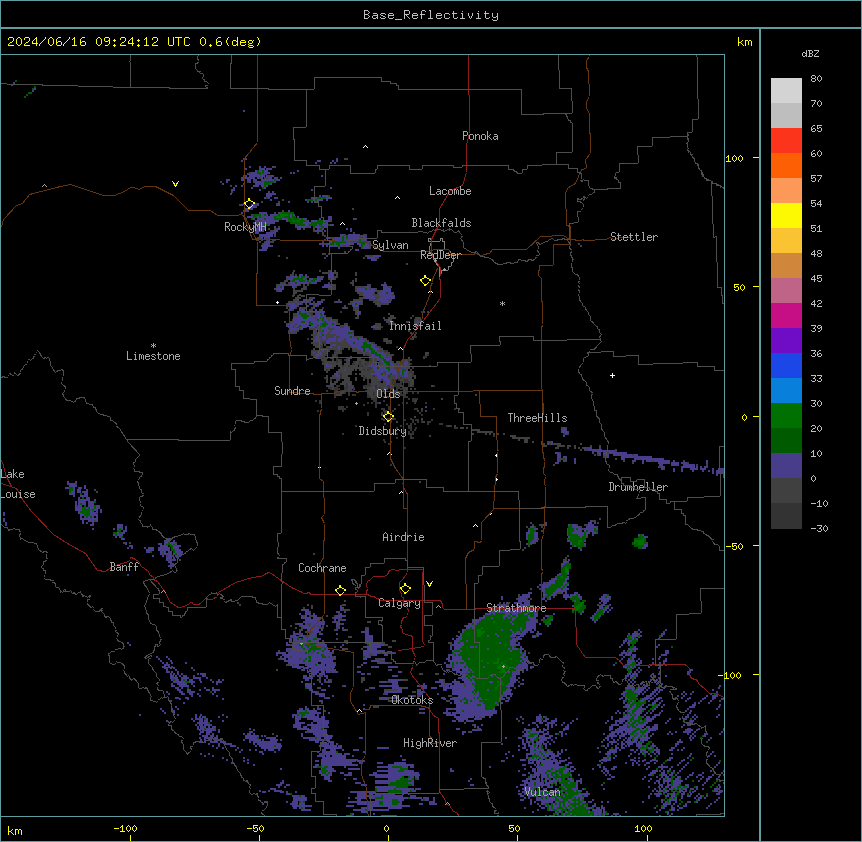Select the Lake Louise label
Viewport: 862px width, 842px height.
(x=18, y=484)
